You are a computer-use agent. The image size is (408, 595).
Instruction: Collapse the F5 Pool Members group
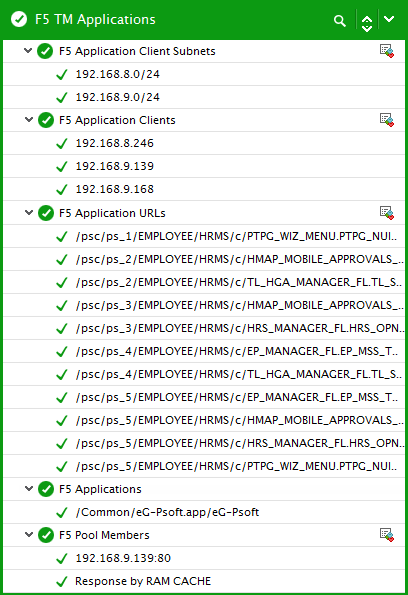tap(29, 534)
